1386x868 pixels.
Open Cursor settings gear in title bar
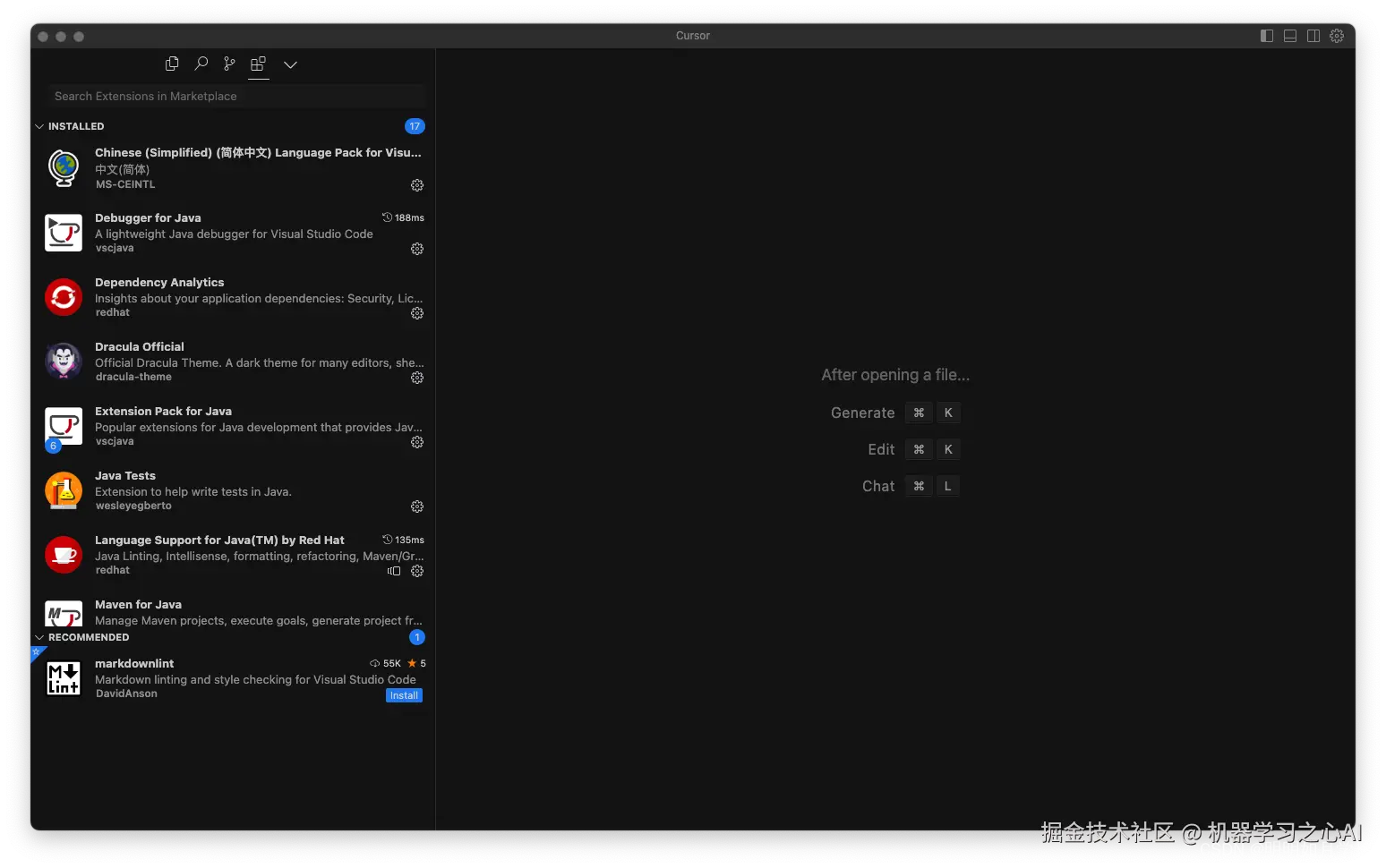coord(1337,36)
